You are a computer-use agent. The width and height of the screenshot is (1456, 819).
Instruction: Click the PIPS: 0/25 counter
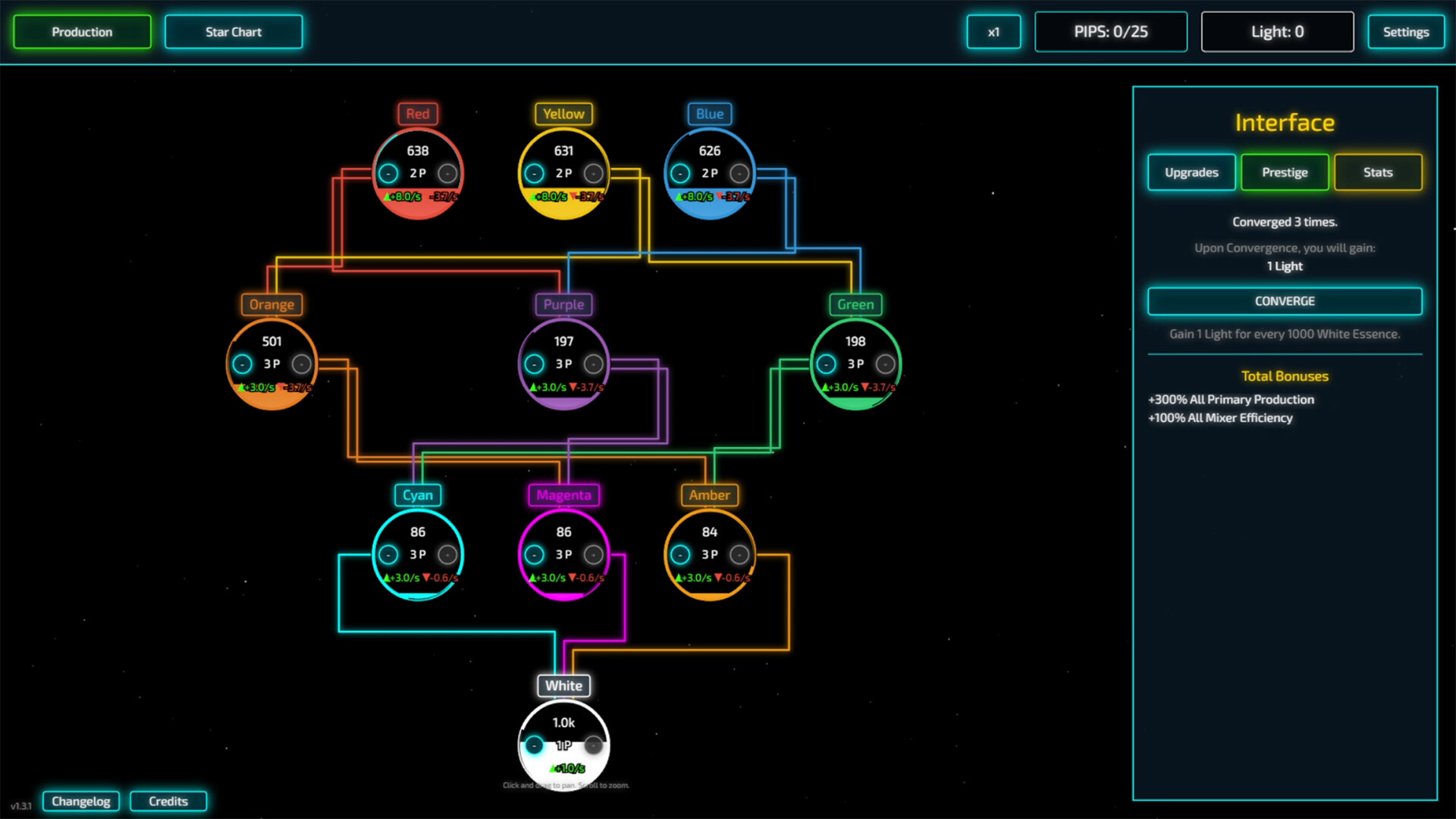pyautogui.click(x=1111, y=32)
